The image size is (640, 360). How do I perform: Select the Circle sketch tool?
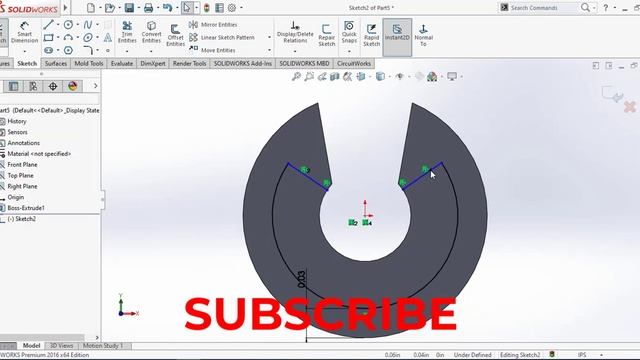(68, 24)
